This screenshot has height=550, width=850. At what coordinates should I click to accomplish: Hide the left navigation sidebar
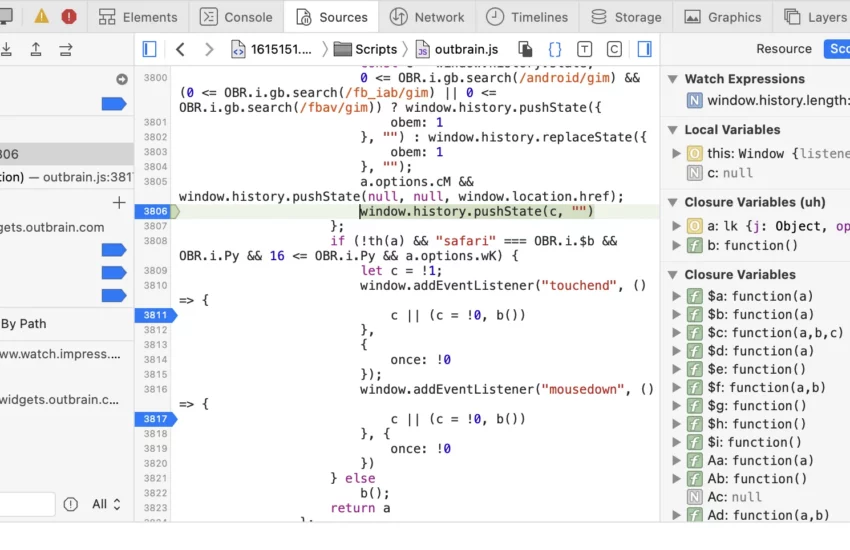[x=149, y=49]
